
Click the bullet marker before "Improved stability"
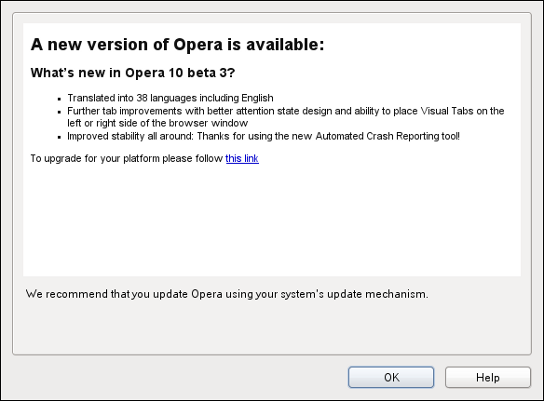pyautogui.click(x=59, y=137)
